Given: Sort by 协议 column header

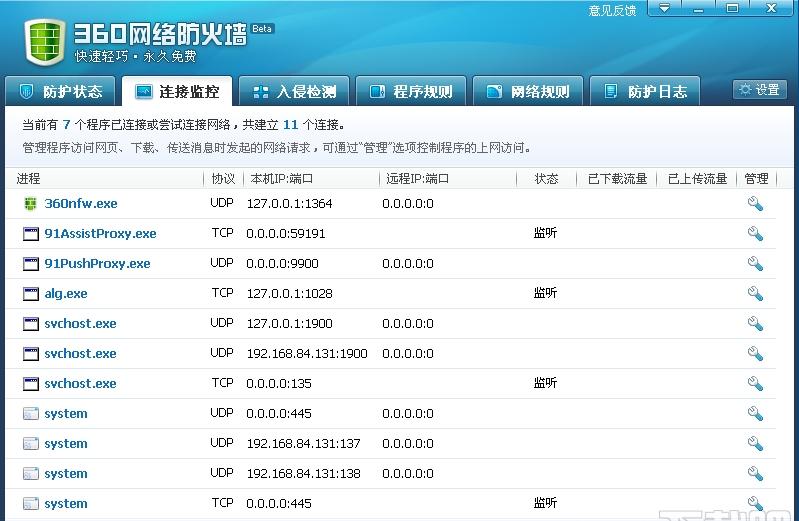Looking at the screenshot, I should pyautogui.click(x=223, y=179).
